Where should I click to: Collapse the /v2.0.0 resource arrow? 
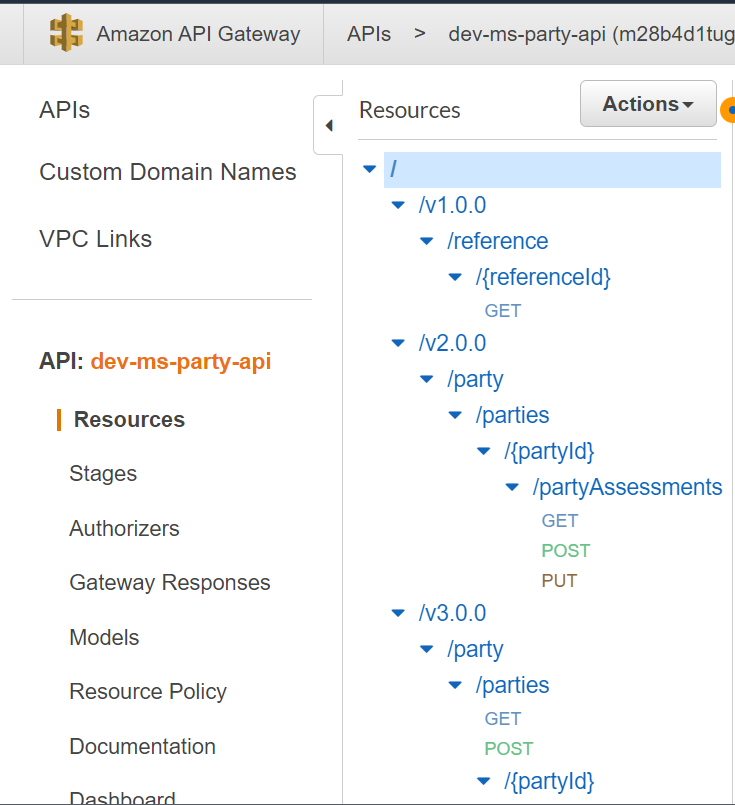click(399, 343)
